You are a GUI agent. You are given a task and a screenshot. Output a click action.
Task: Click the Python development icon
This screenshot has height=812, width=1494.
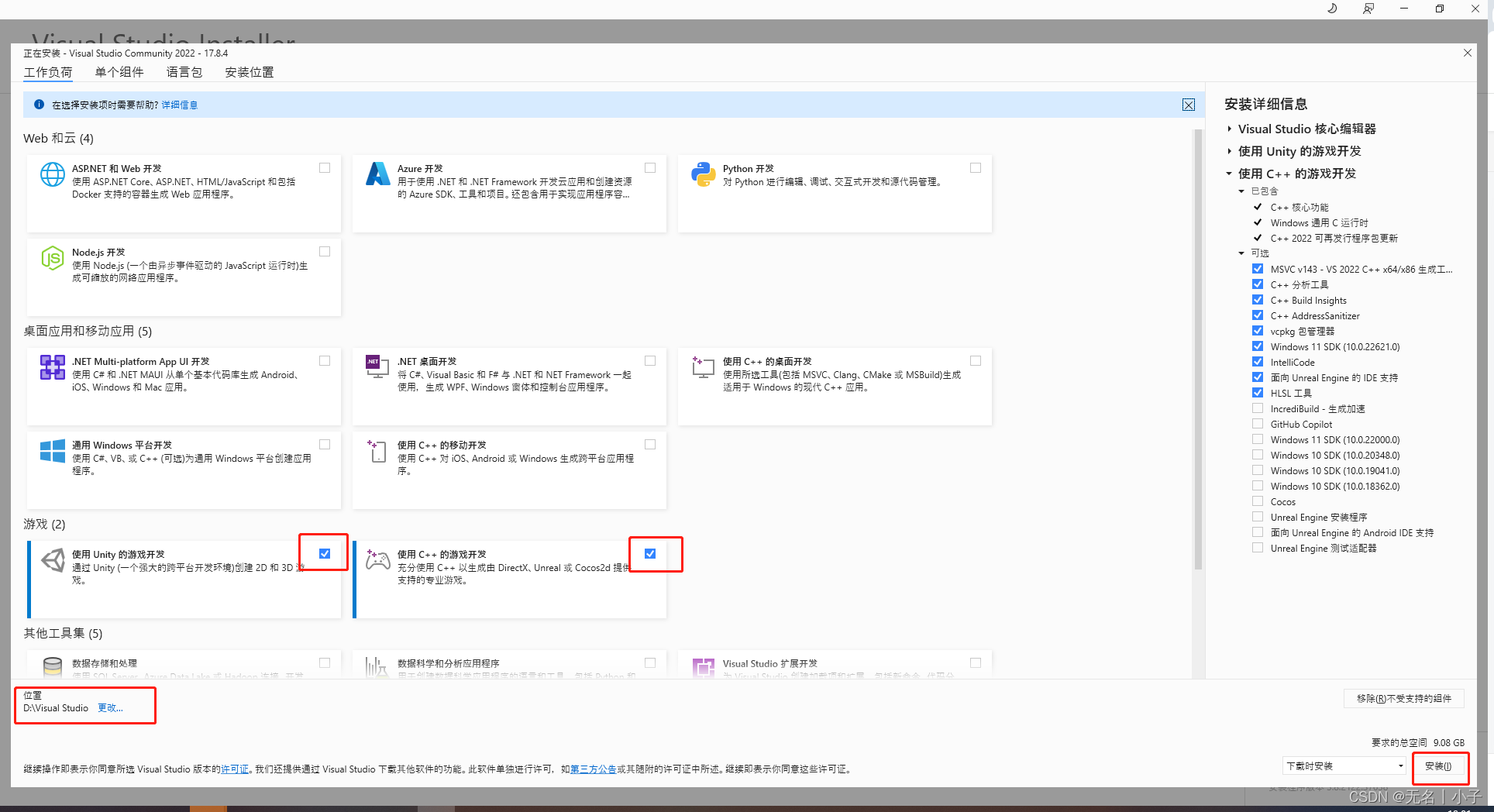coord(704,174)
